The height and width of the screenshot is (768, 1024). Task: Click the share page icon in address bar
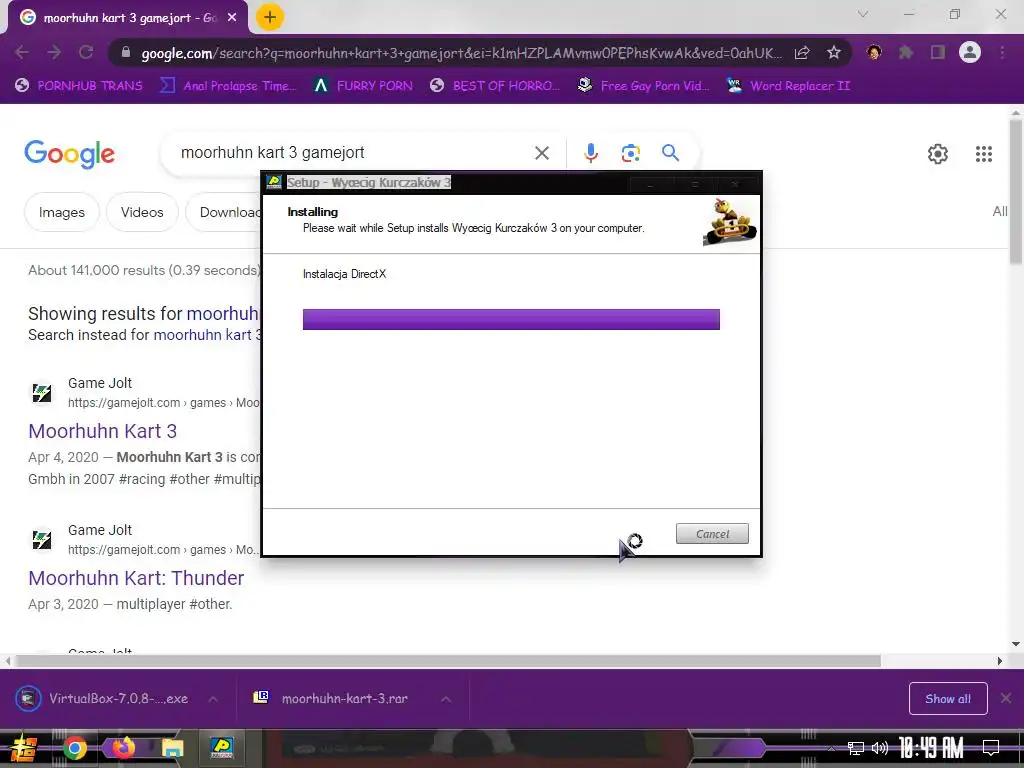pos(802,53)
